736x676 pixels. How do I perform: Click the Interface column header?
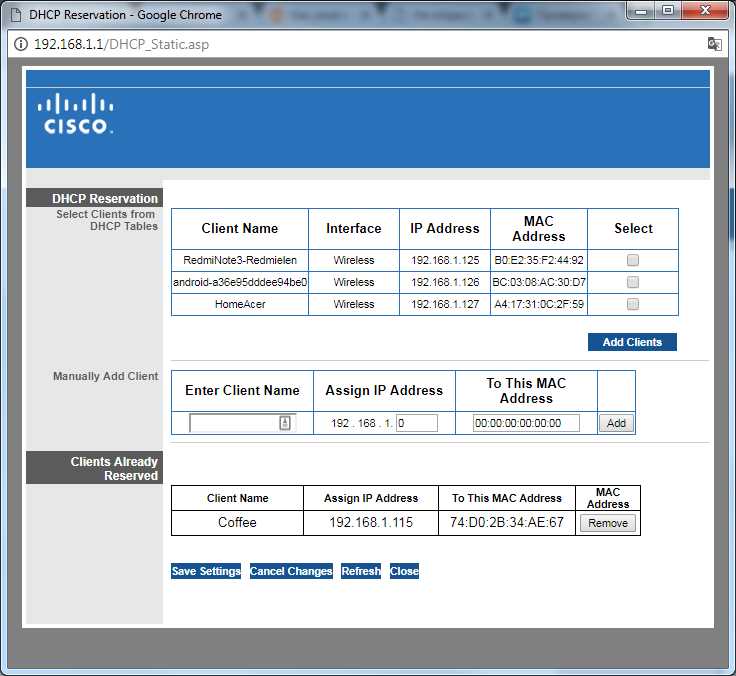pos(353,229)
